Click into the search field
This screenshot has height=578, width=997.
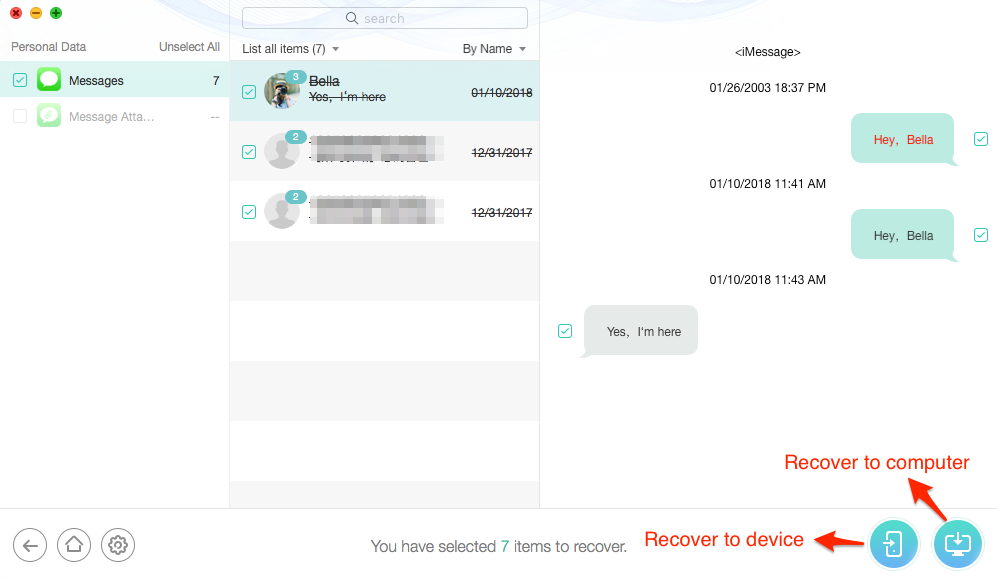pyautogui.click(x=385, y=18)
